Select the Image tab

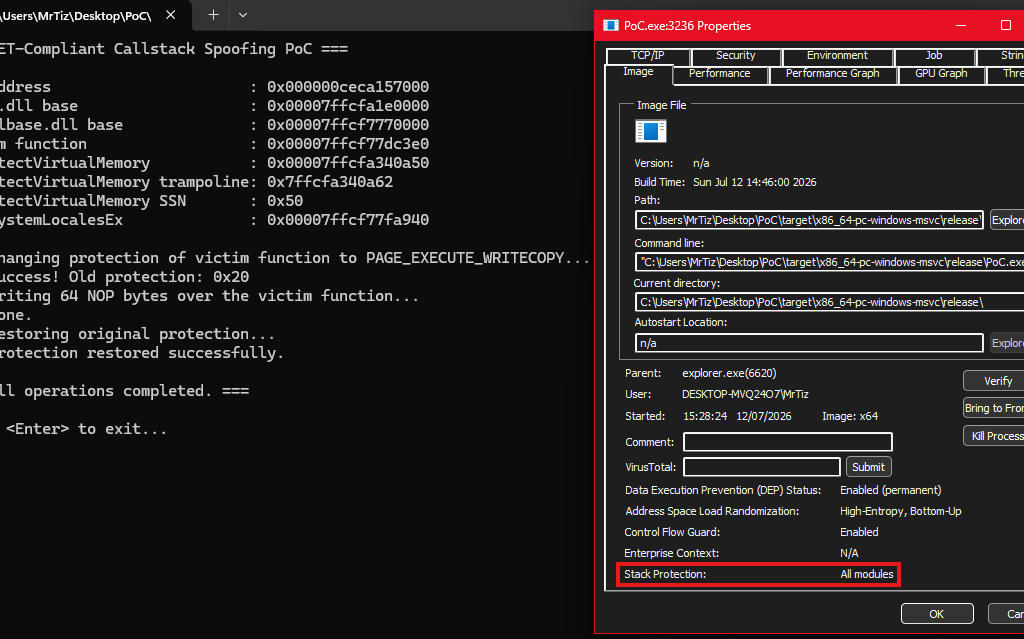(x=638, y=73)
